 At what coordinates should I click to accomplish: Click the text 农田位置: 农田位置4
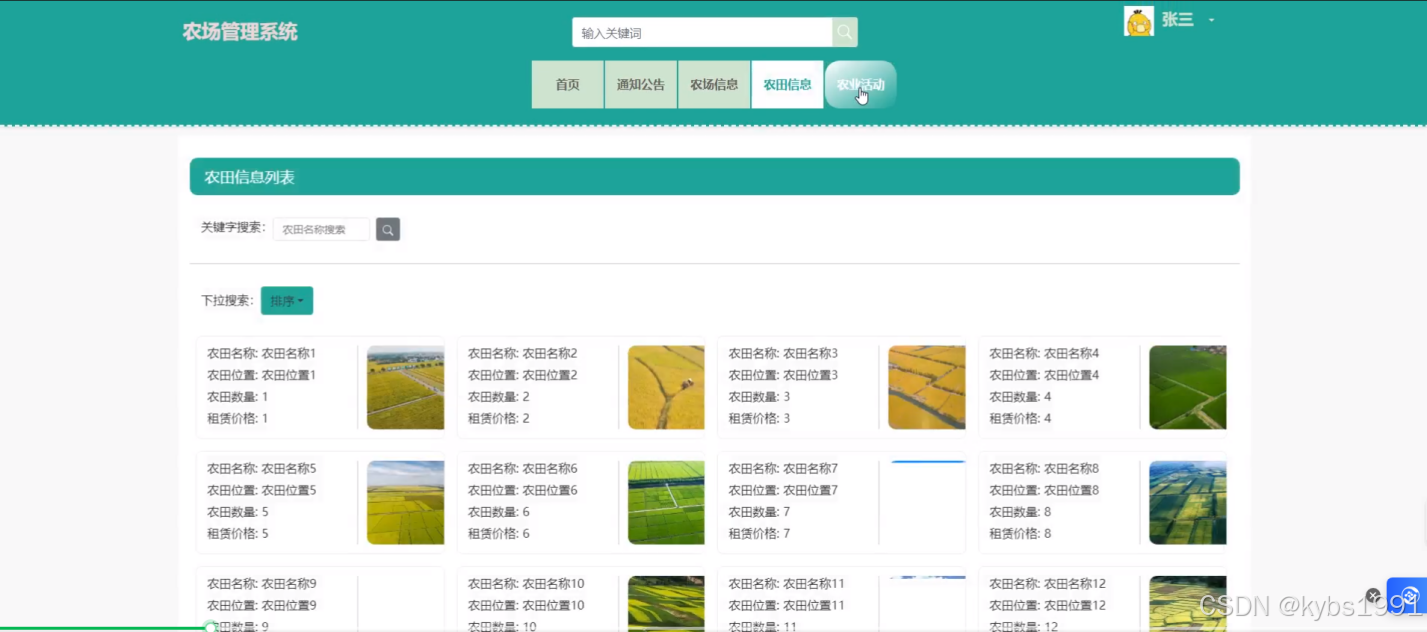click(1044, 375)
